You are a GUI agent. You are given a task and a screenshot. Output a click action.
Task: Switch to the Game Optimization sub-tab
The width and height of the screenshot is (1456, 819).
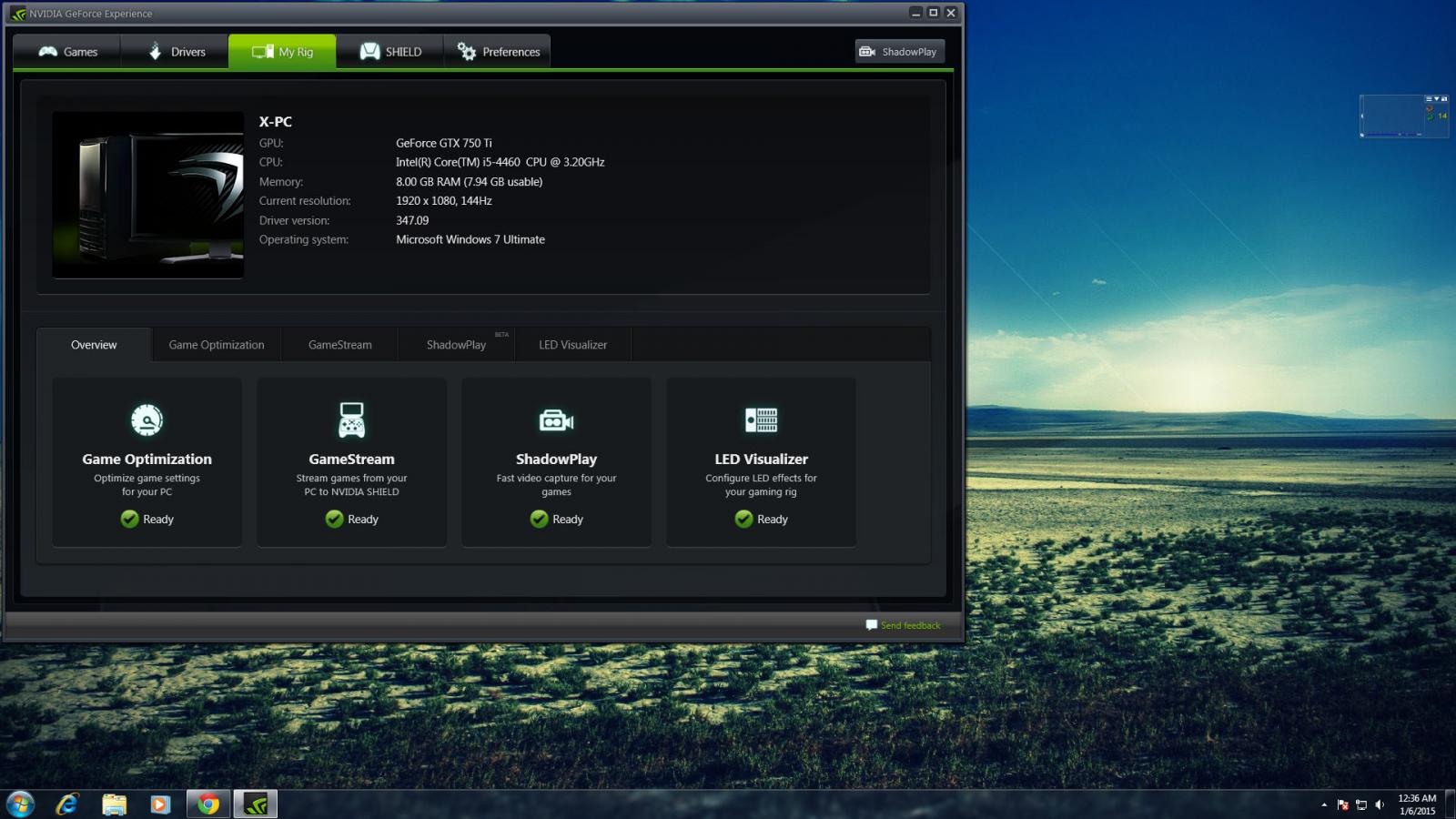(217, 345)
